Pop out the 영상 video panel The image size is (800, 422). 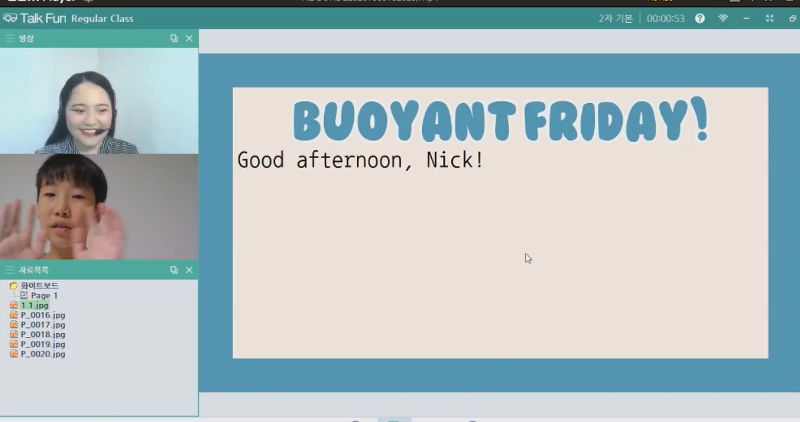(174, 38)
